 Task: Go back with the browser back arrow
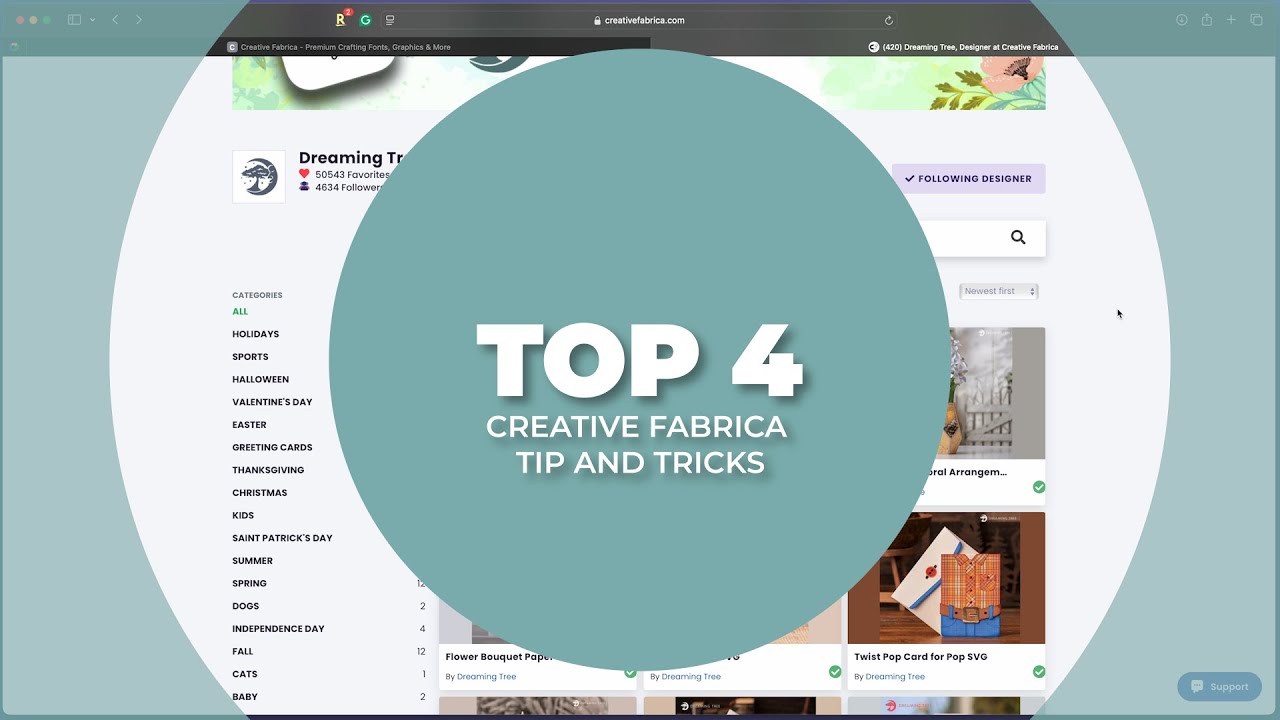click(115, 20)
